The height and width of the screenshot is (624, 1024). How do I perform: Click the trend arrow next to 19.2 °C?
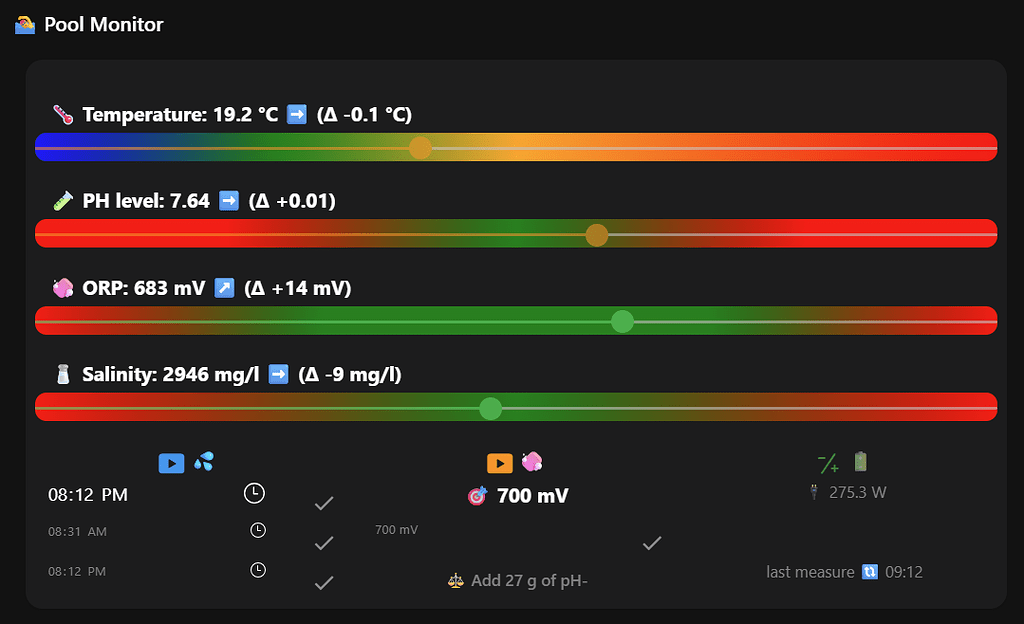pos(296,114)
